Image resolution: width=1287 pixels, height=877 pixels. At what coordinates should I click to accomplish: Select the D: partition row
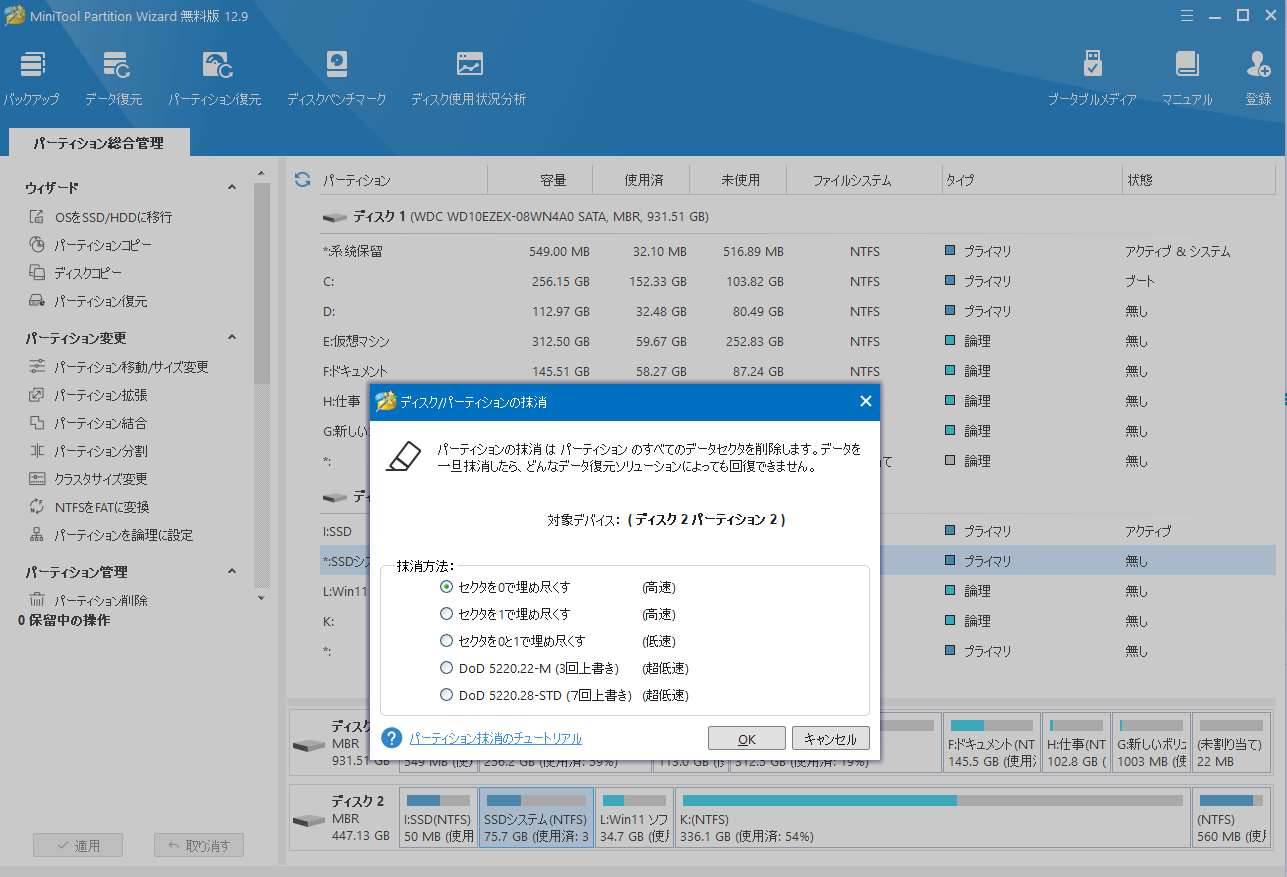click(x=798, y=312)
